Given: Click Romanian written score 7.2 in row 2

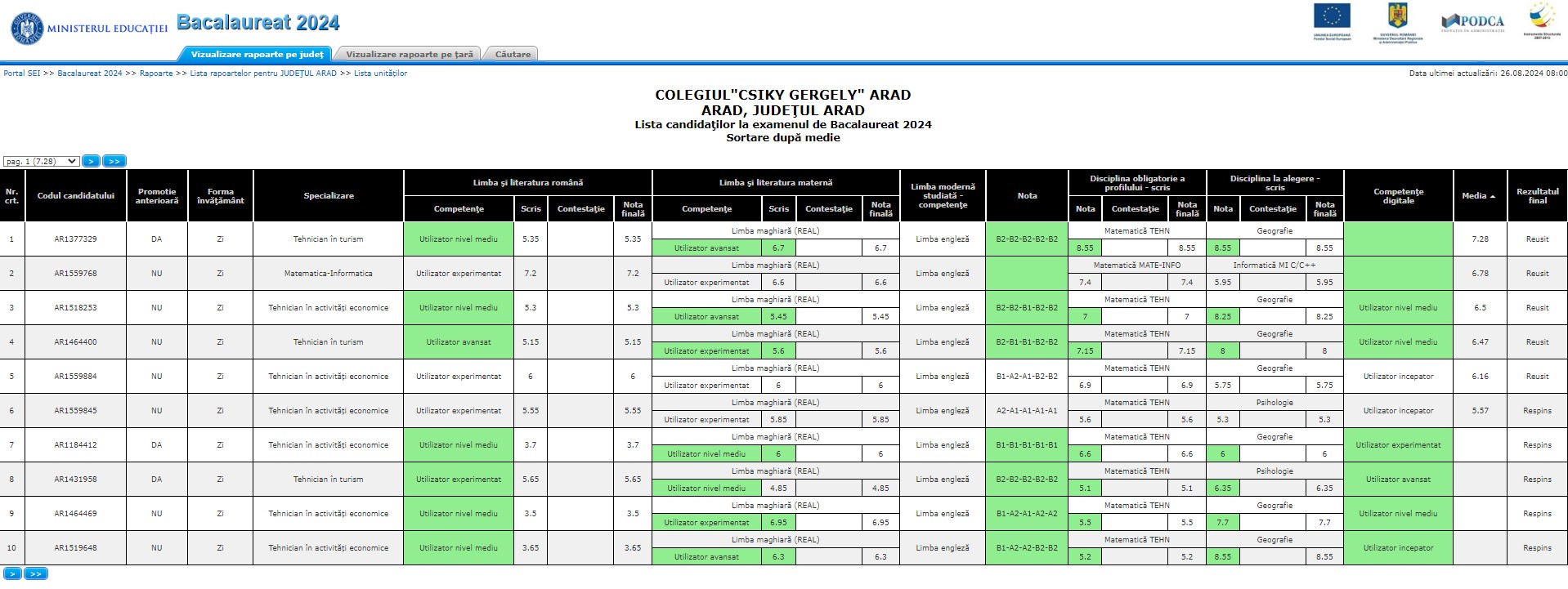Looking at the screenshot, I should 531,274.
